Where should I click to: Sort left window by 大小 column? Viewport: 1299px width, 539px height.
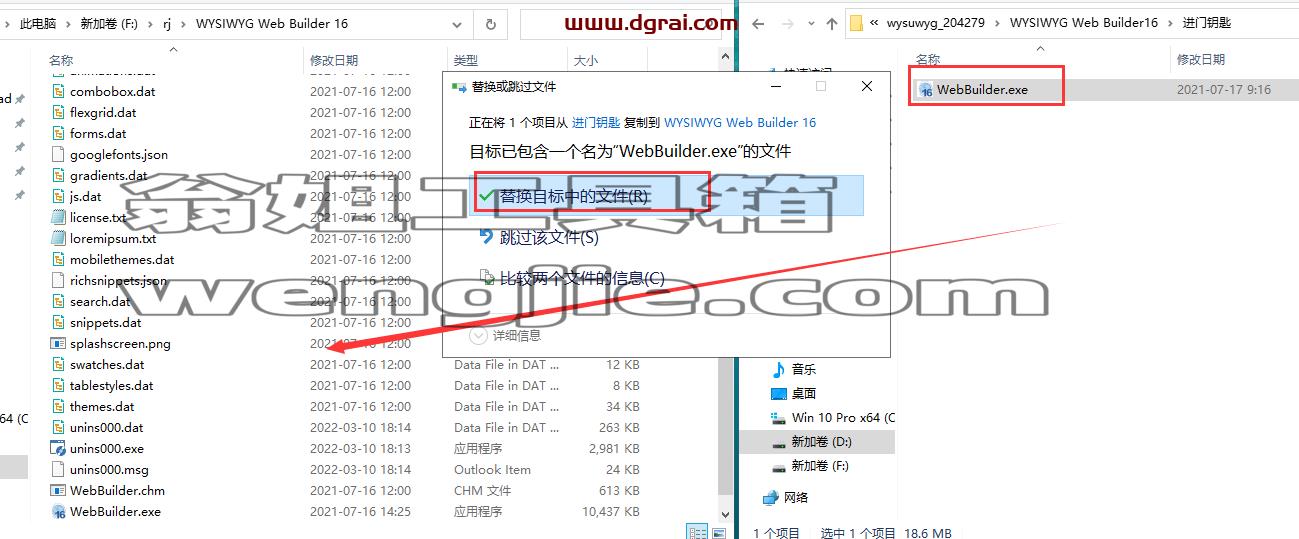[585, 60]
